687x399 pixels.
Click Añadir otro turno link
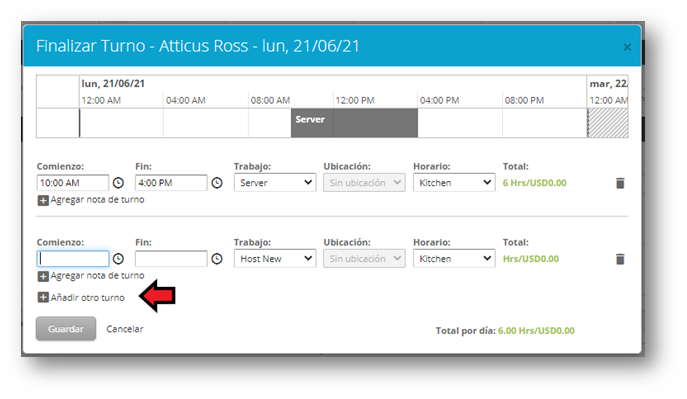tap(88, 298)
